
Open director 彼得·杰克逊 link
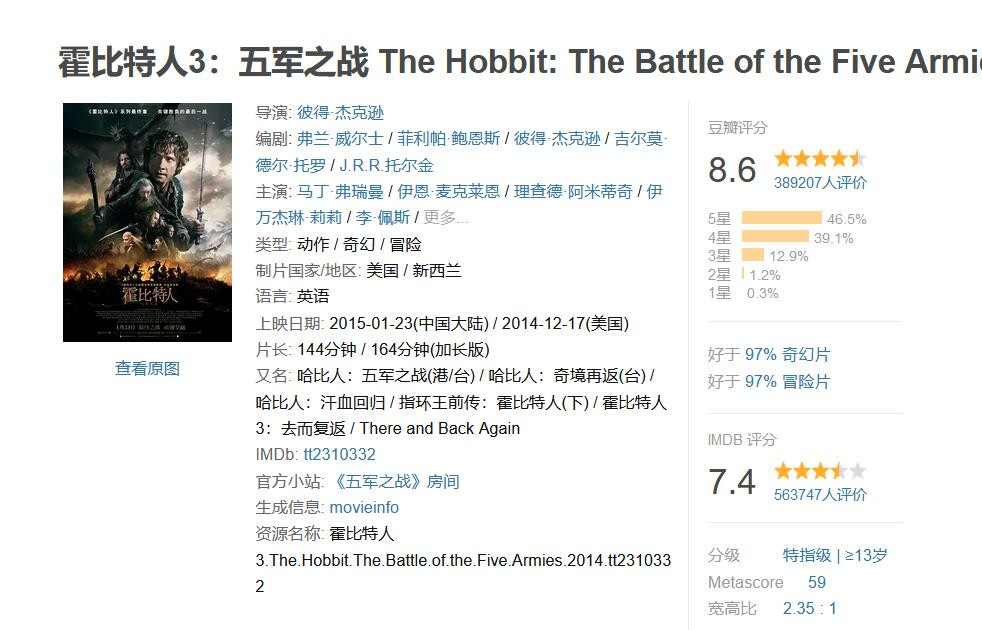click(340, 113)
